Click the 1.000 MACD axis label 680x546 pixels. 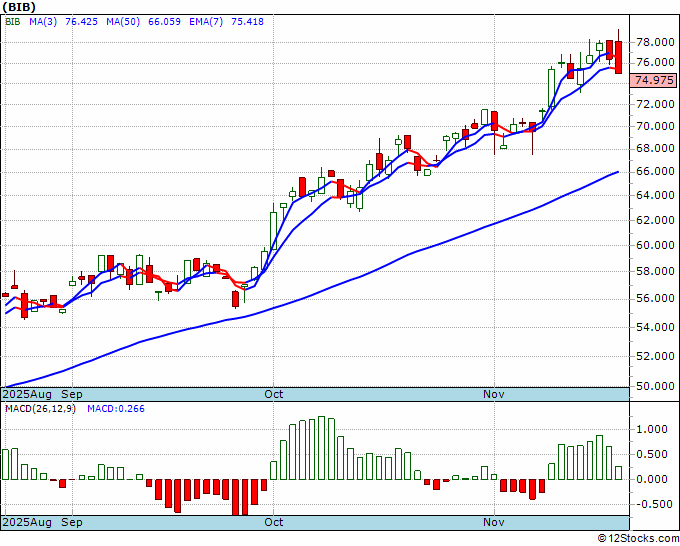[x=652, y=429]
